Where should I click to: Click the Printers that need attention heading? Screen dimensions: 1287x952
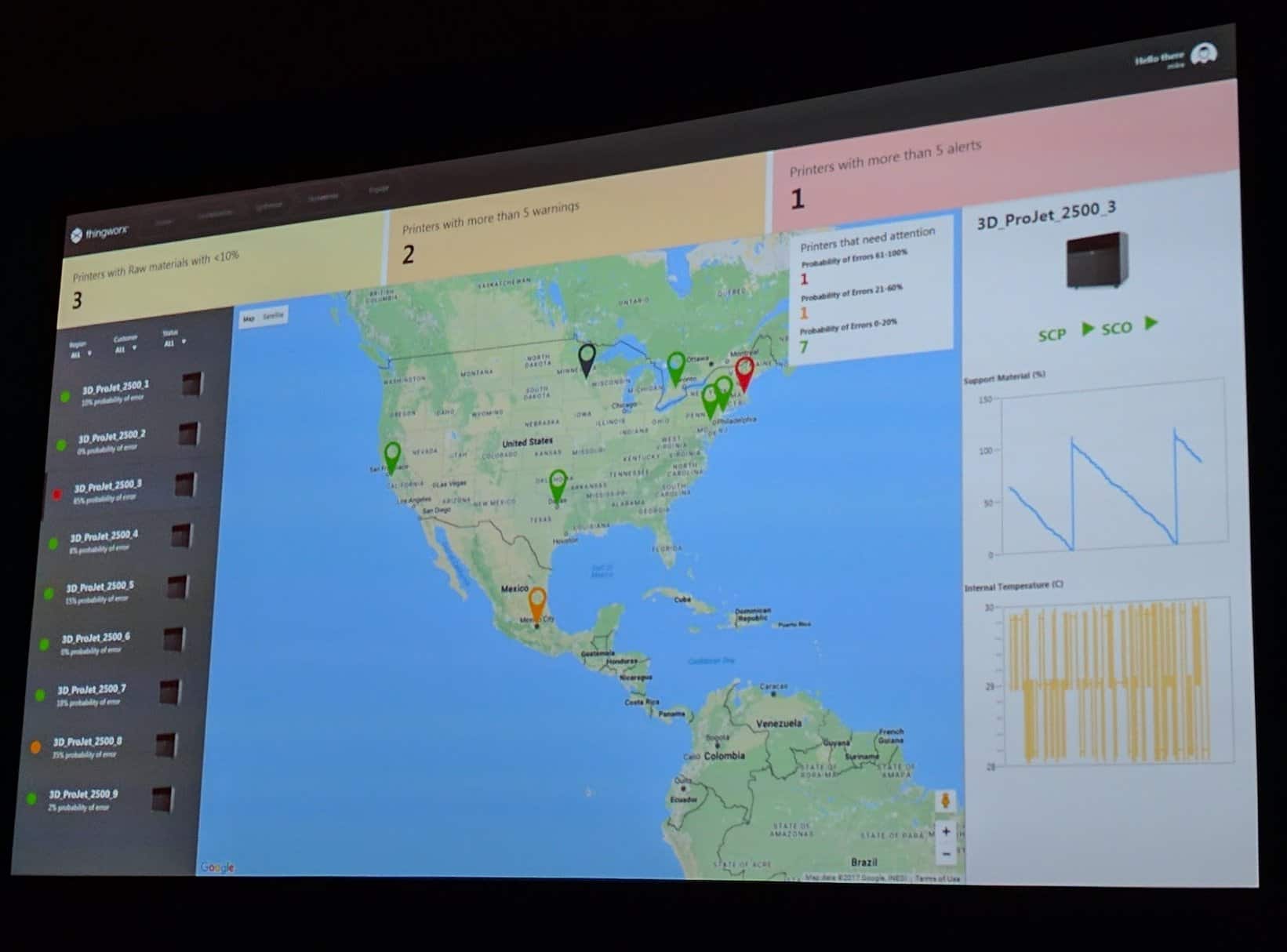pos(867,238)
